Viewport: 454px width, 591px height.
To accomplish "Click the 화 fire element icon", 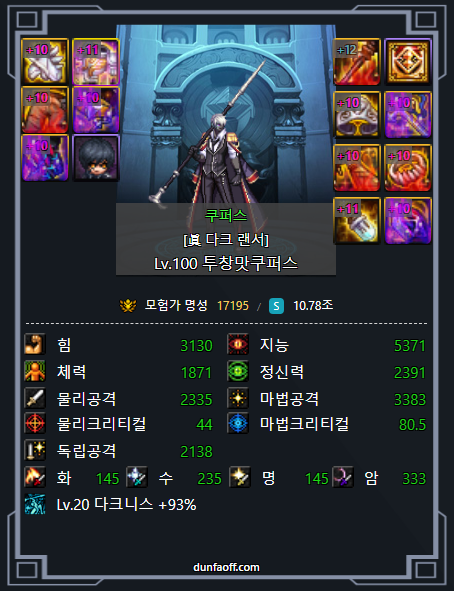I will pos(35,477).
